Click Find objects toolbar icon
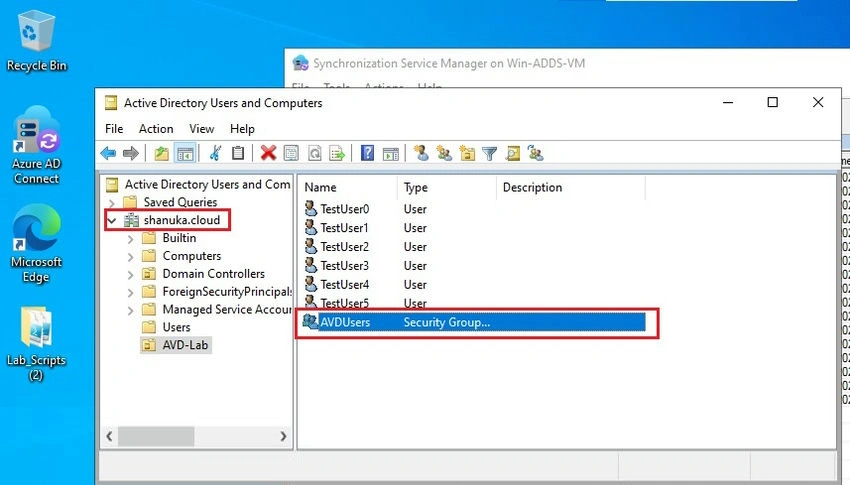This screenshot has height=485, width=850. [x=513, y=153]
